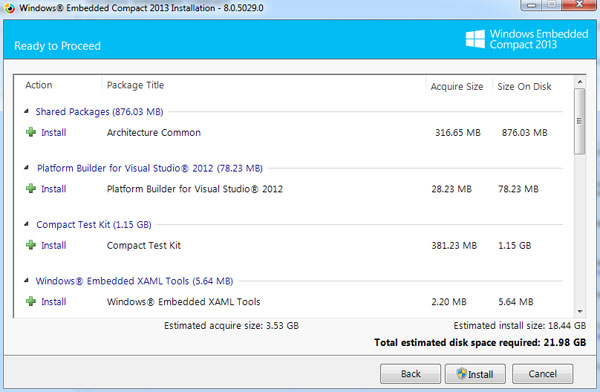
Task: Select the Windows Embedded XAML Tools package row title
Action: [x=183, y=302]
